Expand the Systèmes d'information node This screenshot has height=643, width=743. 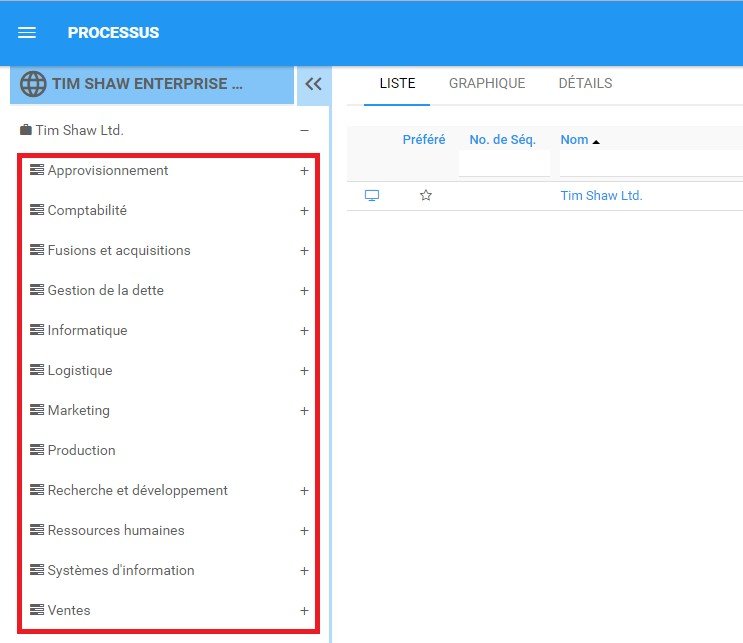(x=304, y=571)
